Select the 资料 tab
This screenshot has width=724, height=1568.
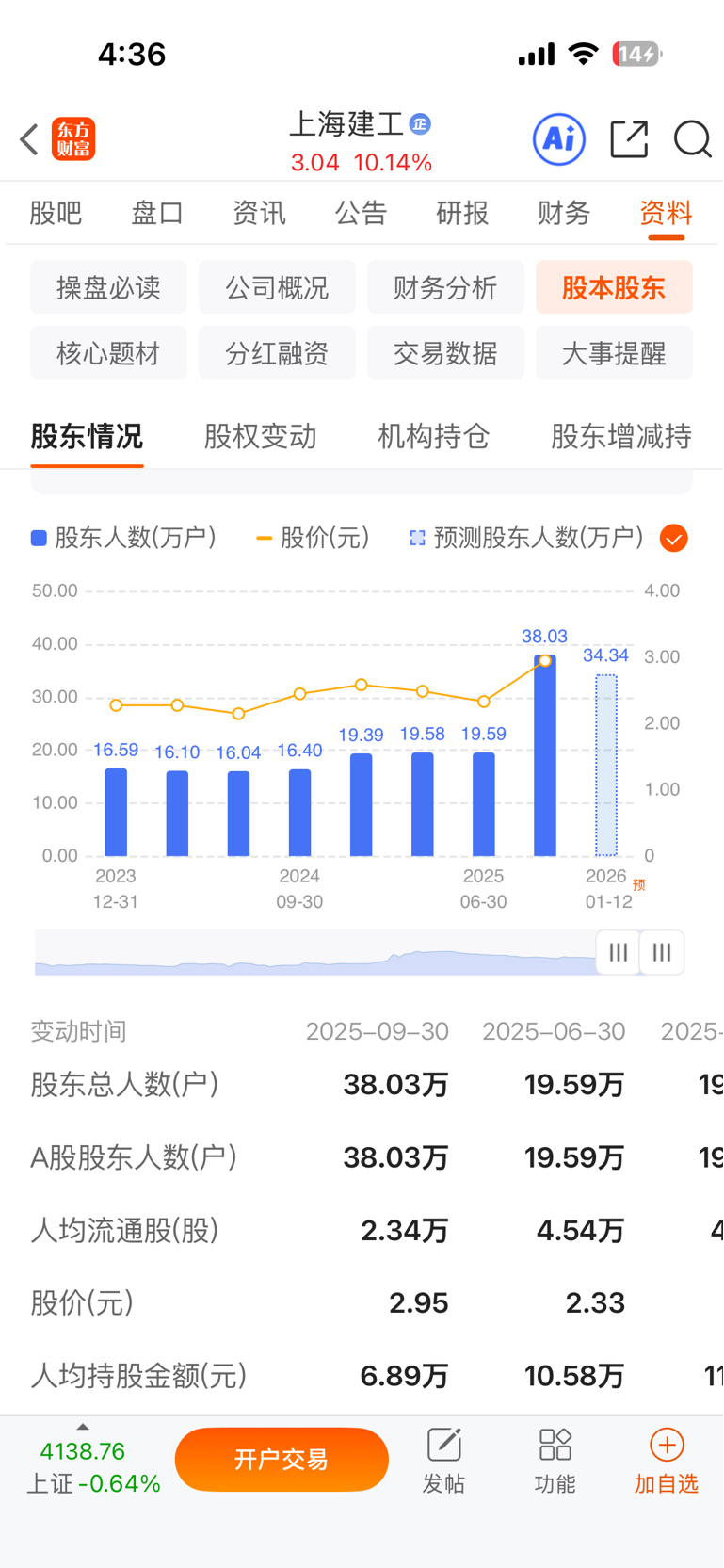pyautogui.click(x=666, y=213)
